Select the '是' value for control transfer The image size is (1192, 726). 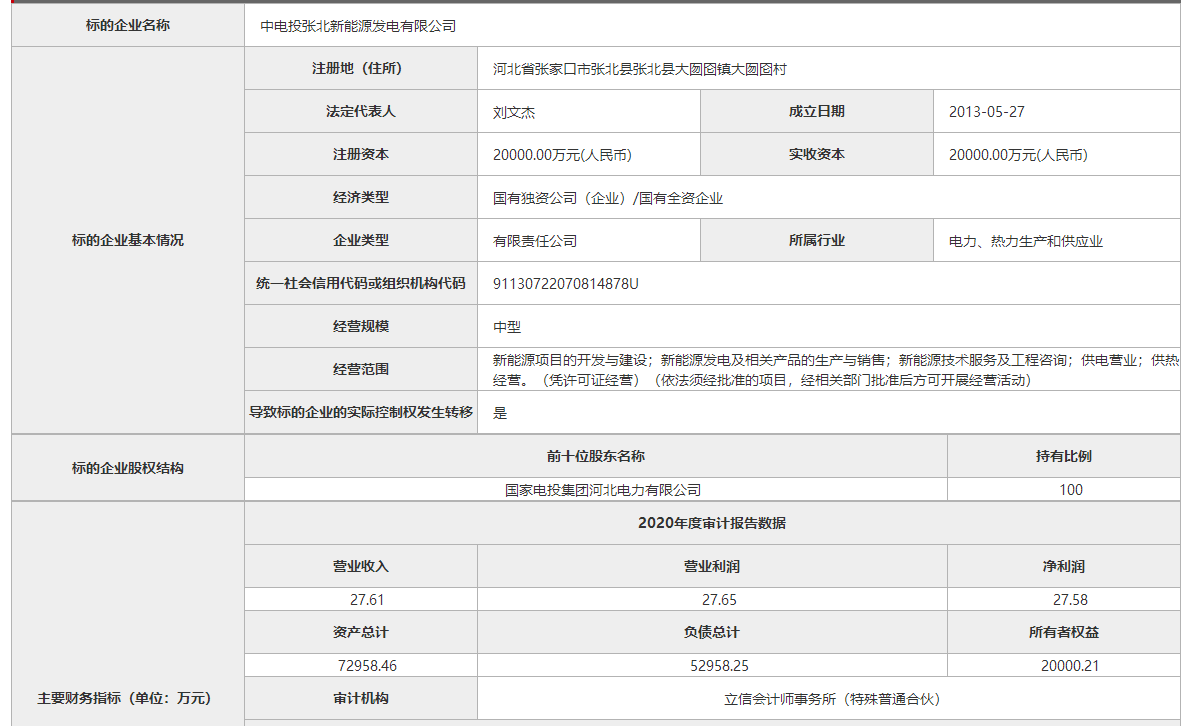(x=500, y=413)
